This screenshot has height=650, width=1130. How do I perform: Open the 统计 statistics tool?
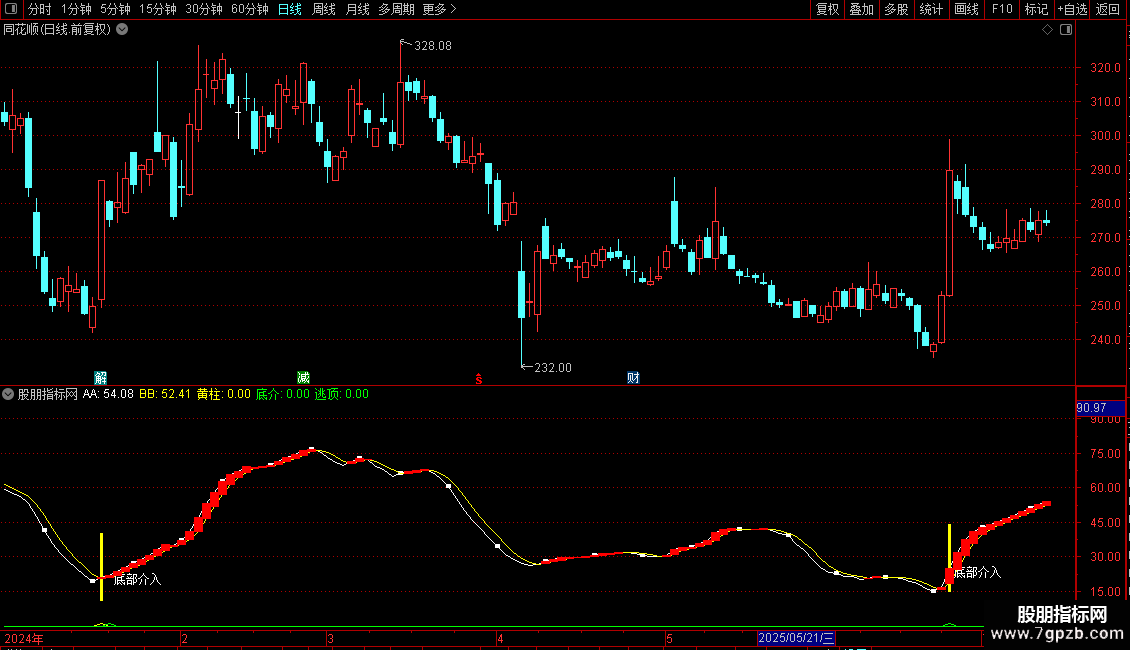pos(930,9)
